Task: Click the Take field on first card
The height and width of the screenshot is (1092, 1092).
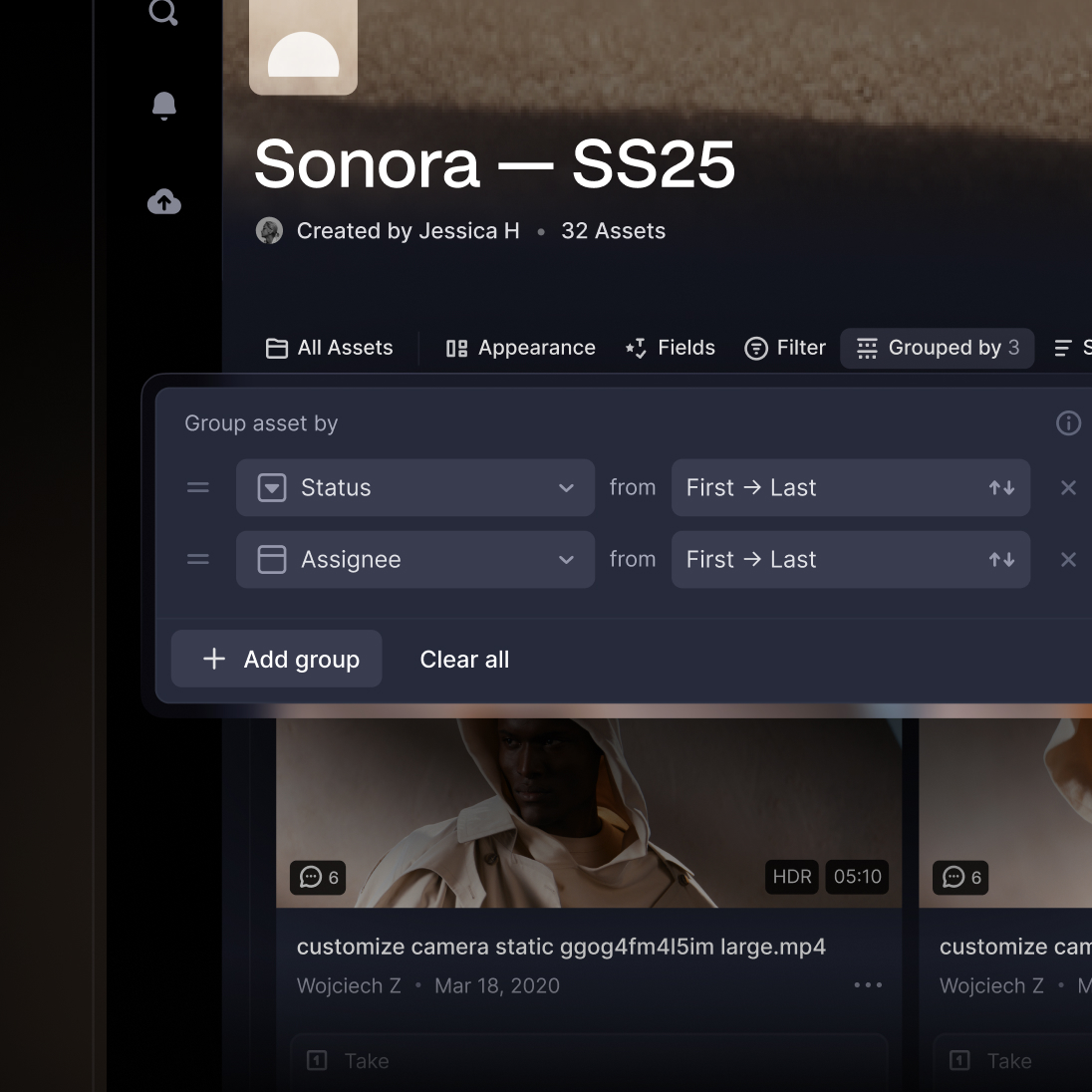Action: 589,1061
